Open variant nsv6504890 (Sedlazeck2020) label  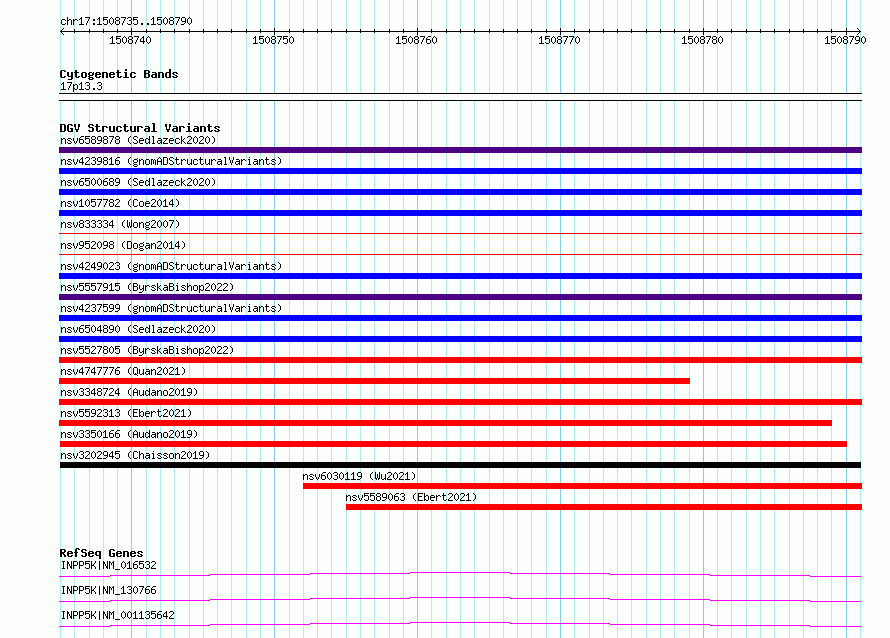coord(138,329)
